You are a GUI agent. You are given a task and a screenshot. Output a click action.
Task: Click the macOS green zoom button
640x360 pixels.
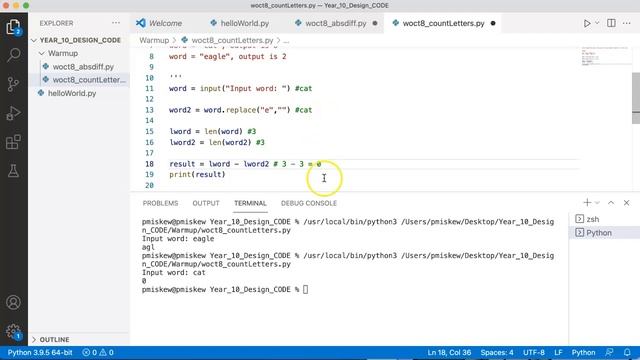point(26,6)
